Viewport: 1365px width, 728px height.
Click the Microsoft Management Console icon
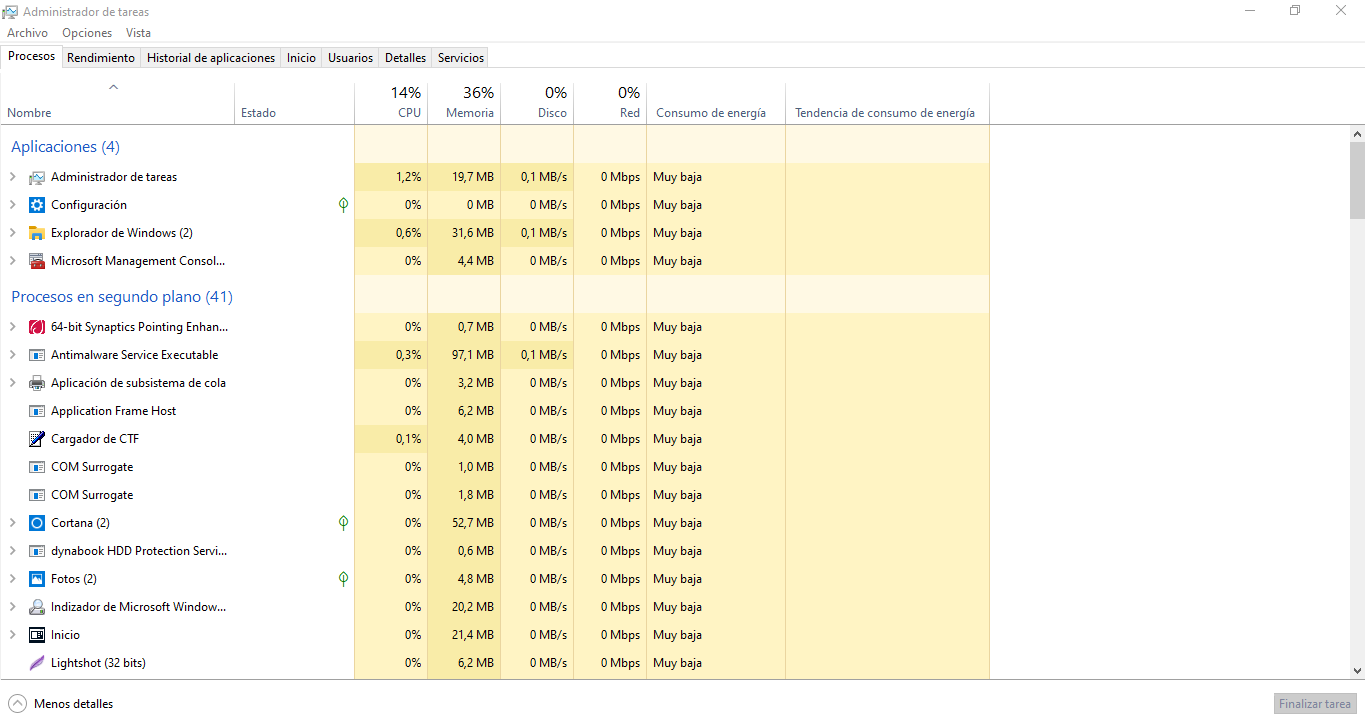[x=37, y=261]
